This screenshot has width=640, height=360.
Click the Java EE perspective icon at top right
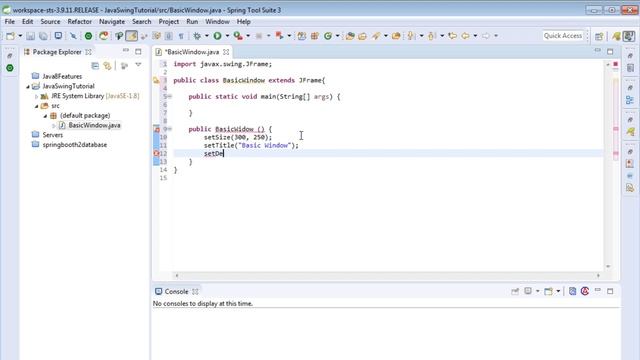[x=629, y=36]
